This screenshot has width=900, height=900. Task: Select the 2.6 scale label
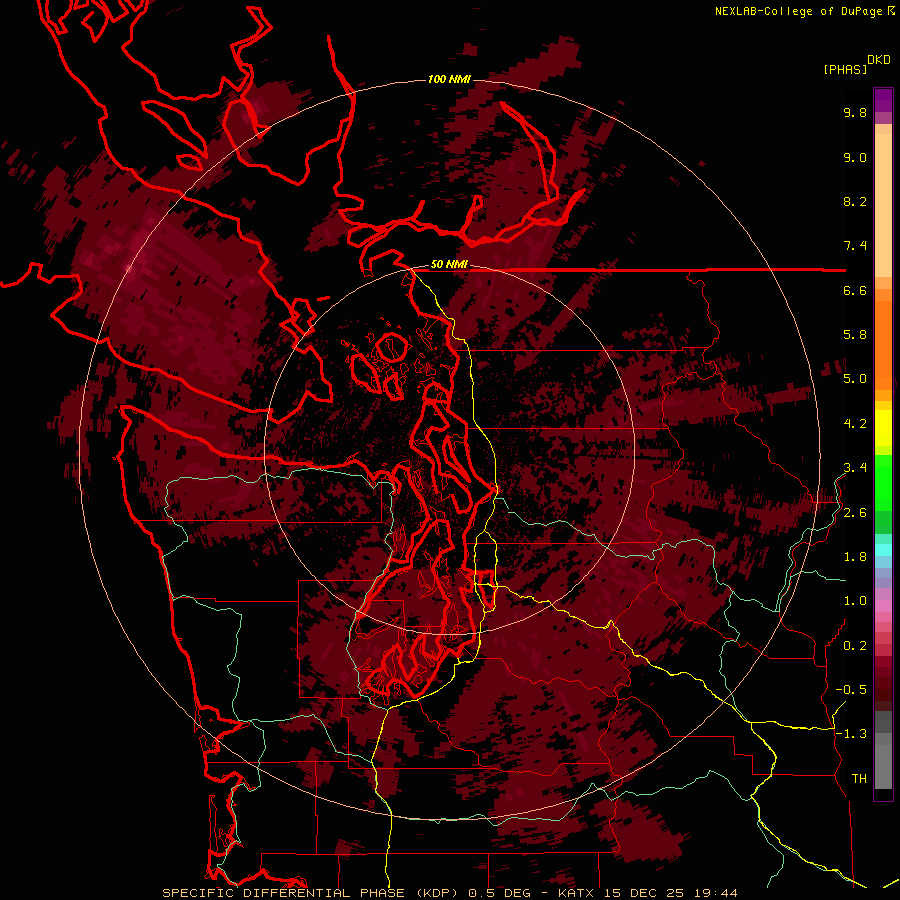(855, 513)
